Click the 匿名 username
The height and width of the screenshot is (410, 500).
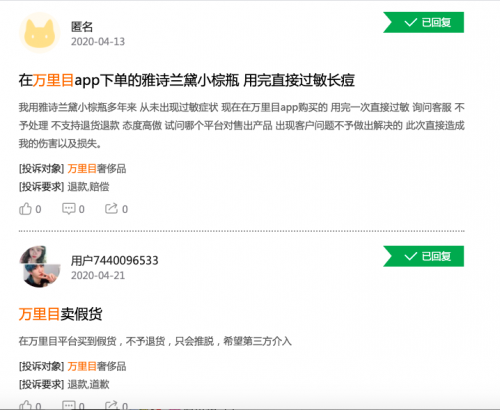(x=82, y=27)
